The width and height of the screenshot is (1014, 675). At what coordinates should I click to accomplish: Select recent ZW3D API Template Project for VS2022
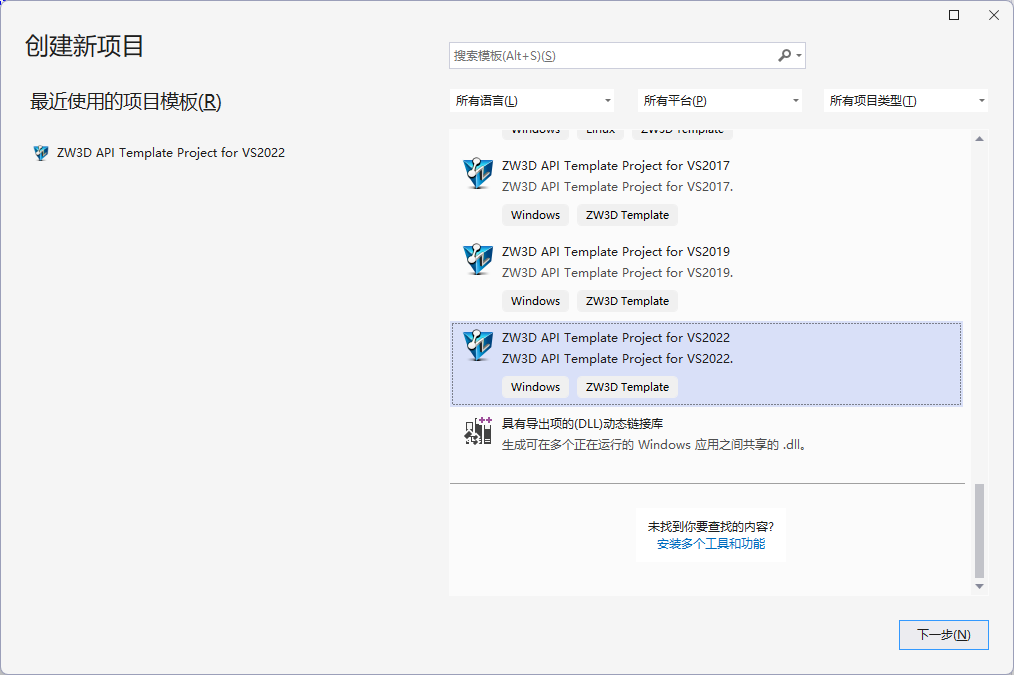coord(171,153)
